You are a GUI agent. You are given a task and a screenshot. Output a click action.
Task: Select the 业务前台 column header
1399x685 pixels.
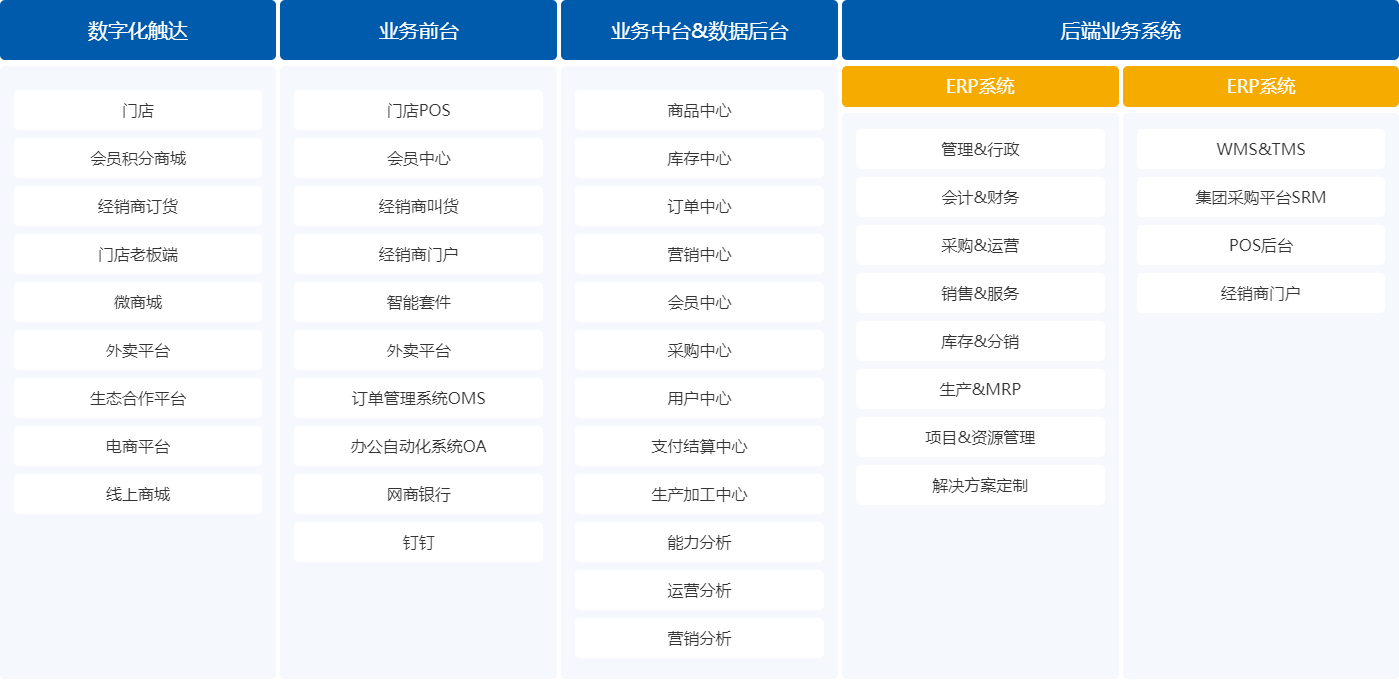coord(418,30)
